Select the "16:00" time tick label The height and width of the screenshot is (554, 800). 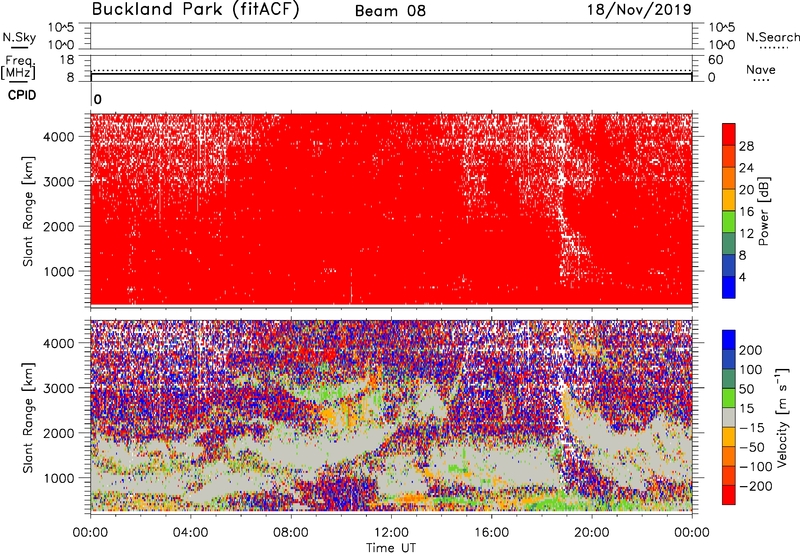pyautogui.click(x=491, y=533)
